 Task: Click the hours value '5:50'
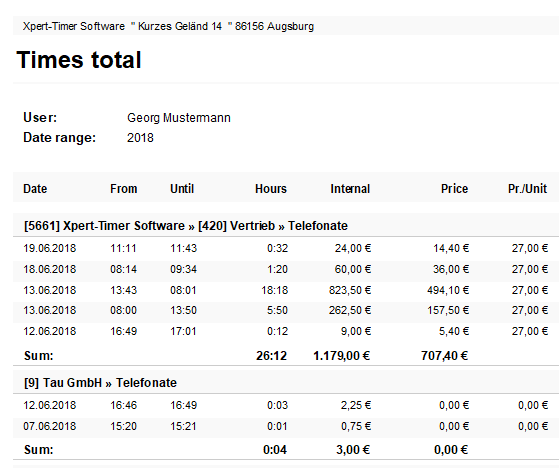277,310
